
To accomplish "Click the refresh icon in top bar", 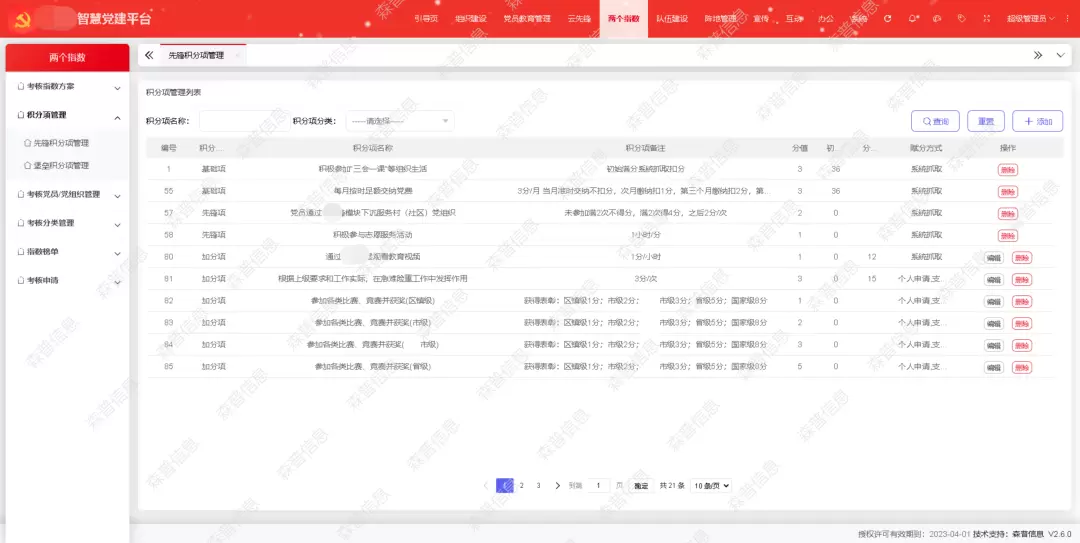I will point(887,19).
